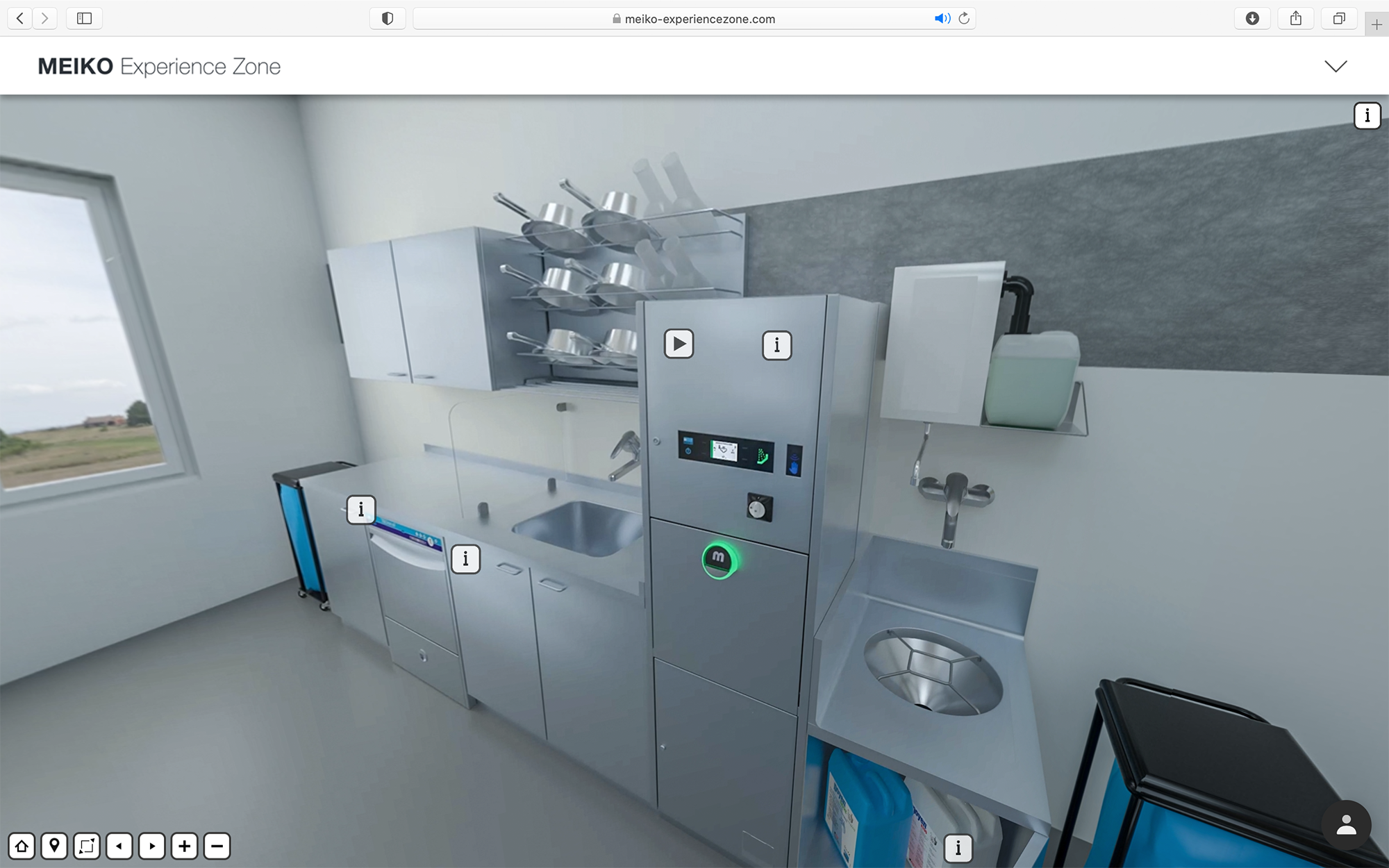1389x868 pixels.
Task: Click the machine's control panel display
Action: (726, 451)
